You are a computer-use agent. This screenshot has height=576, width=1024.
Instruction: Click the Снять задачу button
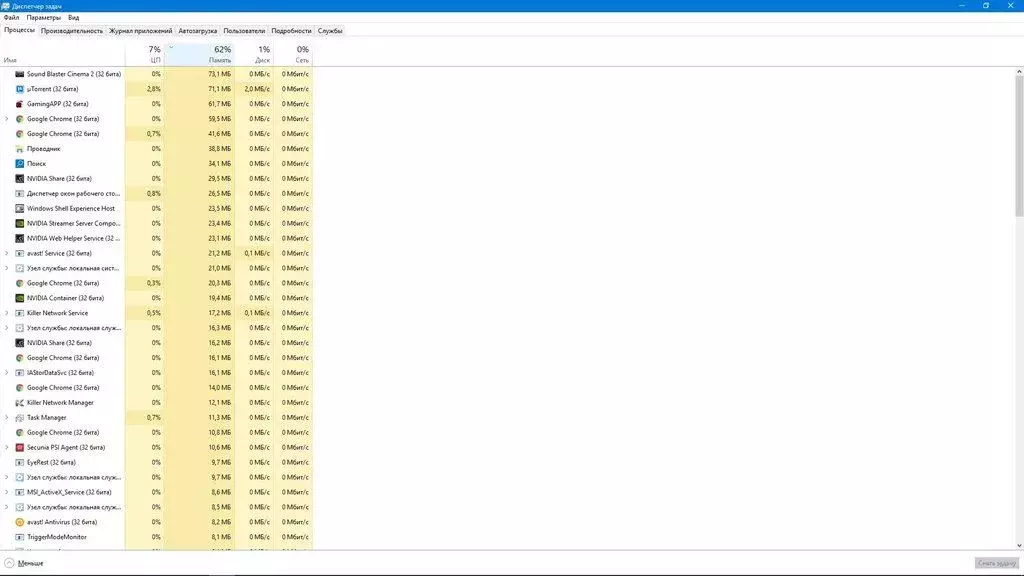997,563
